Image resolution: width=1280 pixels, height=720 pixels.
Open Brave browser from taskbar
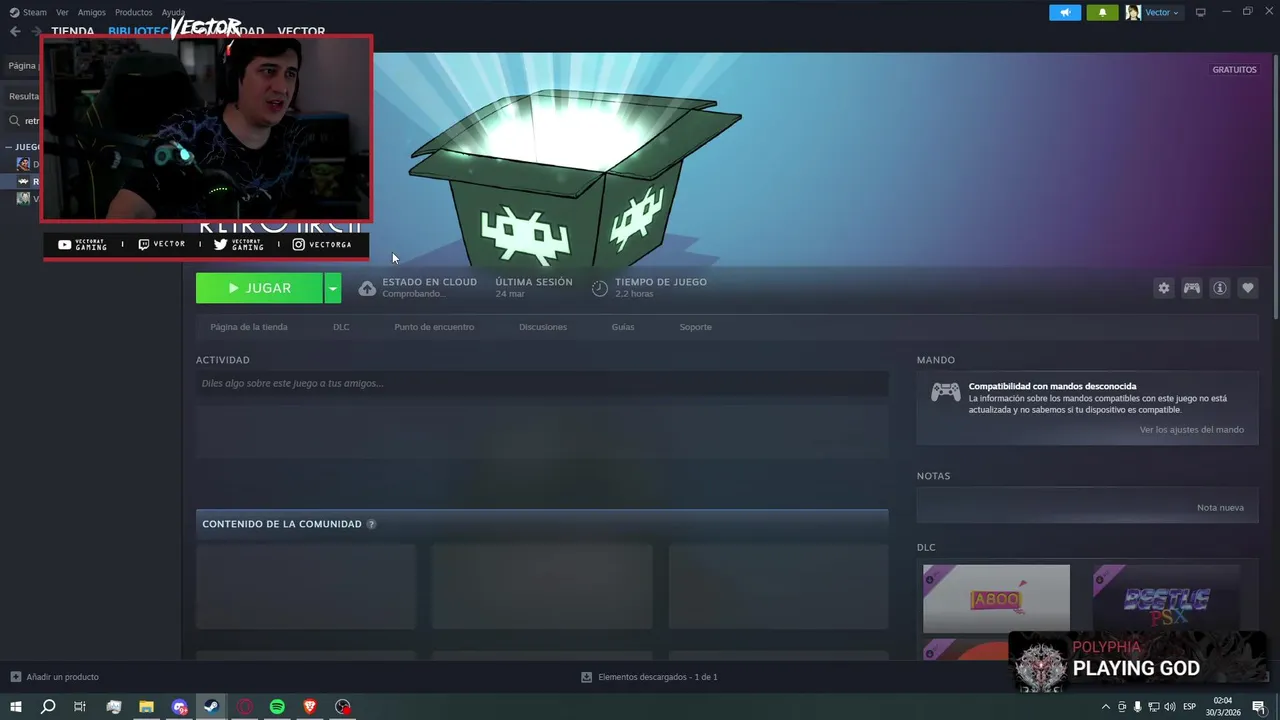pyautogui.click(x=310, y=707)
